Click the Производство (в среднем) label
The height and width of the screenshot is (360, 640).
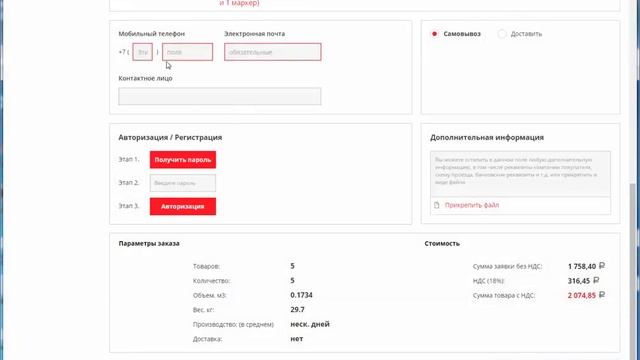(x=233, y=324)
